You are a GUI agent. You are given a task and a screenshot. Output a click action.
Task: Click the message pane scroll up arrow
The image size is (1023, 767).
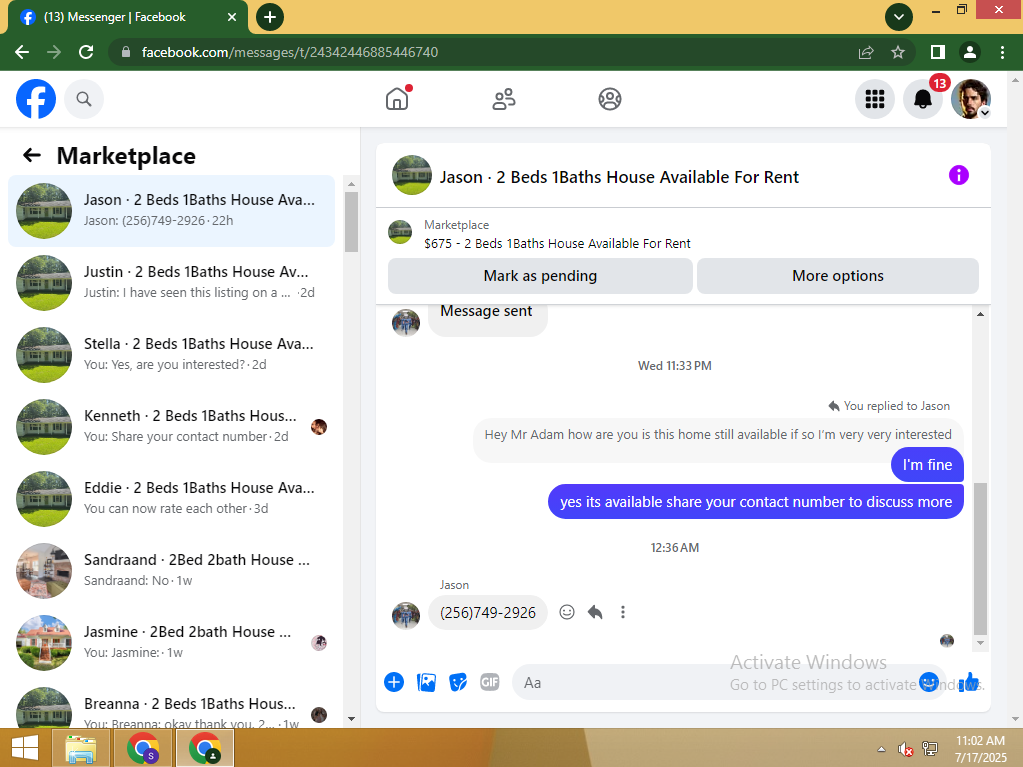coord(980,314)
